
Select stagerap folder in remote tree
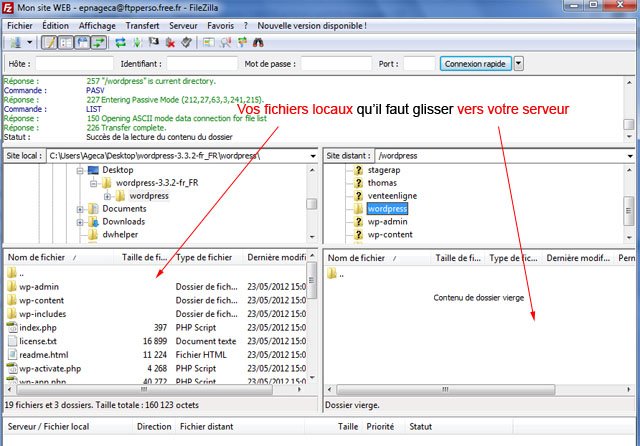tap(384, 170)
